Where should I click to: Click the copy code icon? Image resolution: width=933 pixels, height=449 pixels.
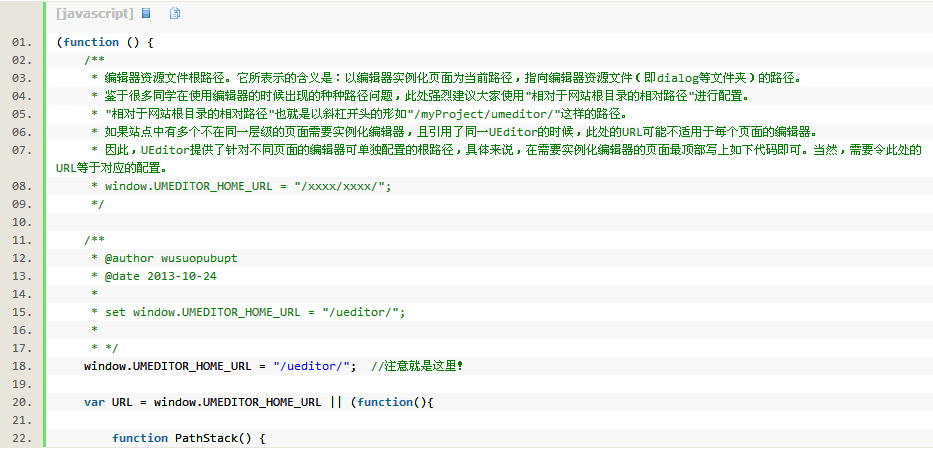click(175, 14)
